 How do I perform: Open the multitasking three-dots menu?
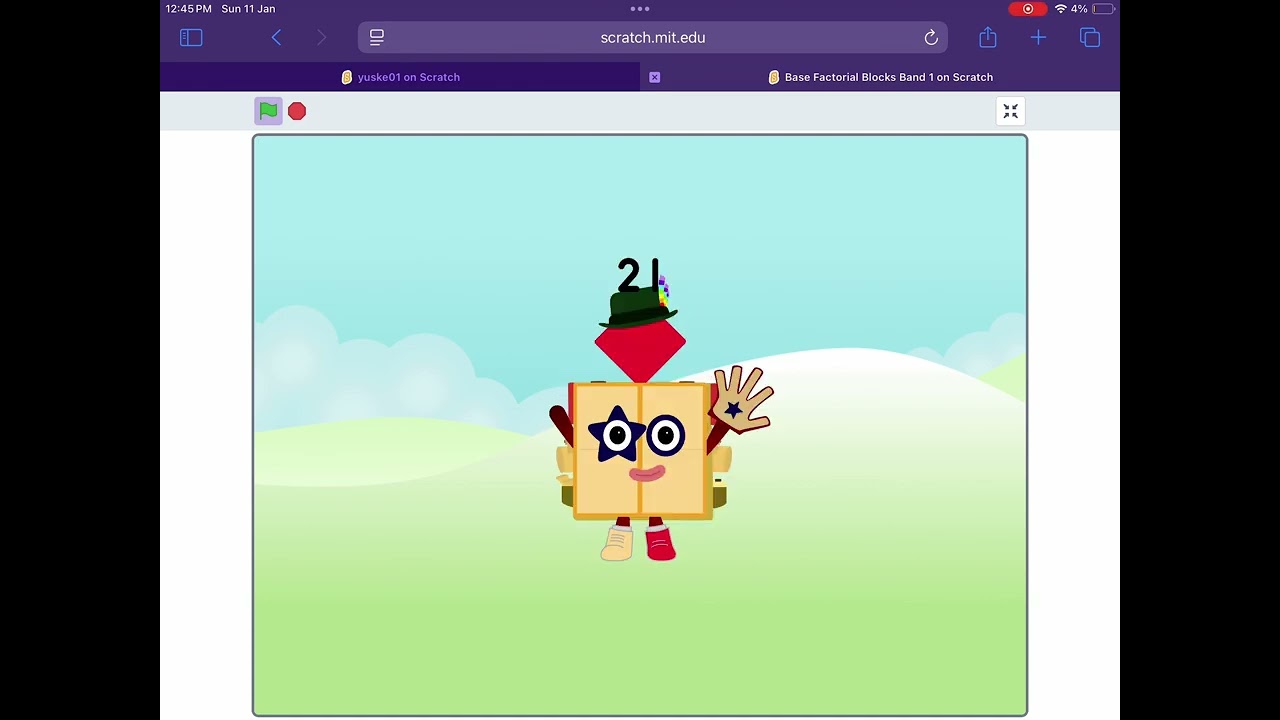point(640,9)
